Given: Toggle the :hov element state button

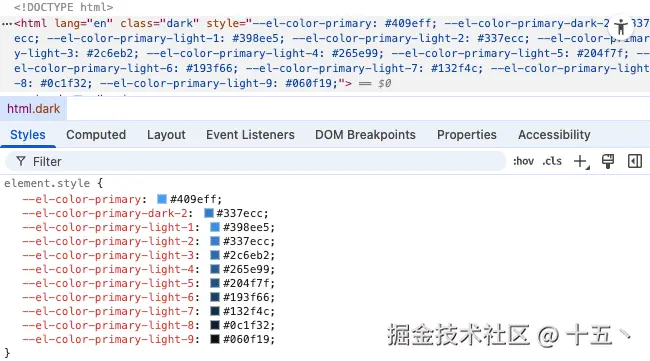Looking at the screenshot, I should click(x=524, y=161).
